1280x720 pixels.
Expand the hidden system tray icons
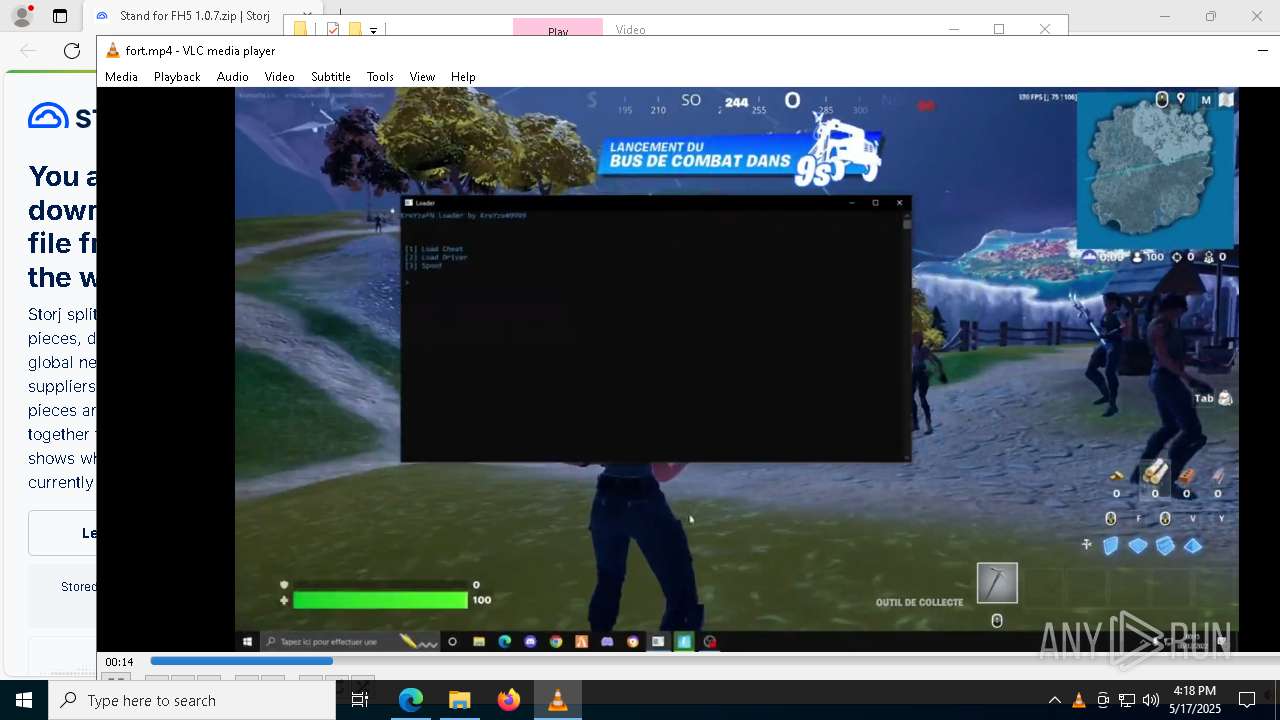pos(1054,700)
